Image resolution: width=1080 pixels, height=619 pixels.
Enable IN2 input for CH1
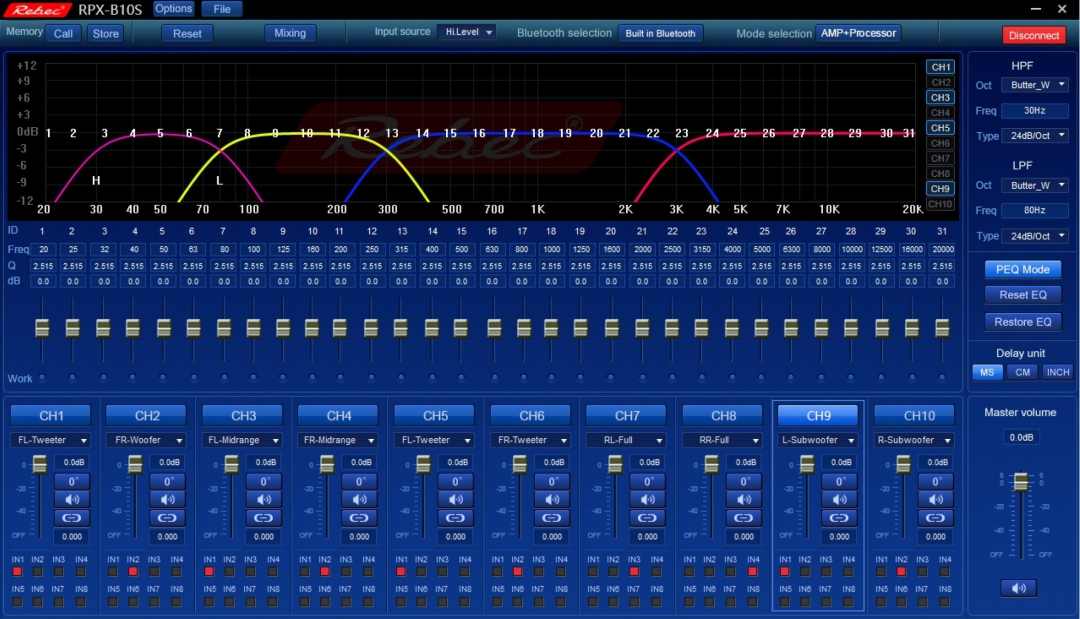click(x=38, y=571)
